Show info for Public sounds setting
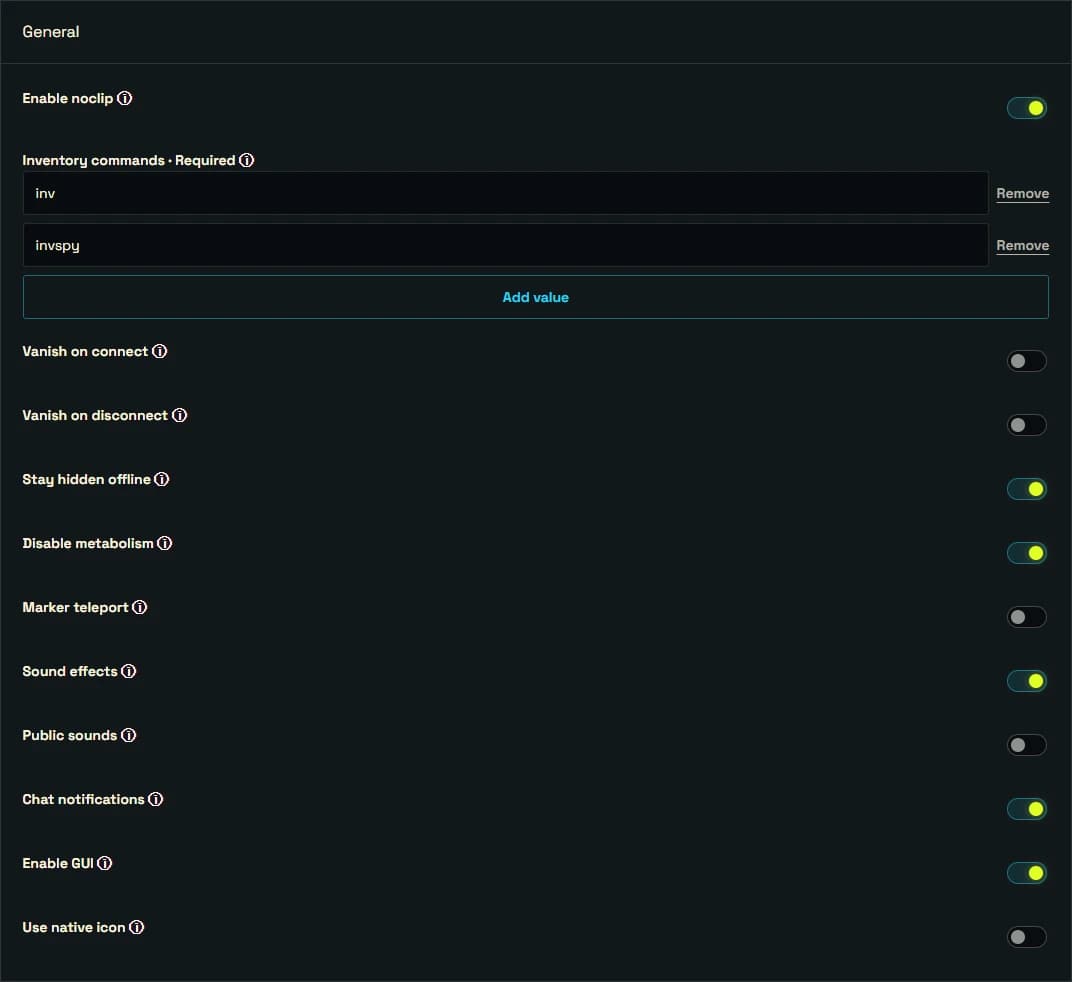 click(x=129, y=735)
